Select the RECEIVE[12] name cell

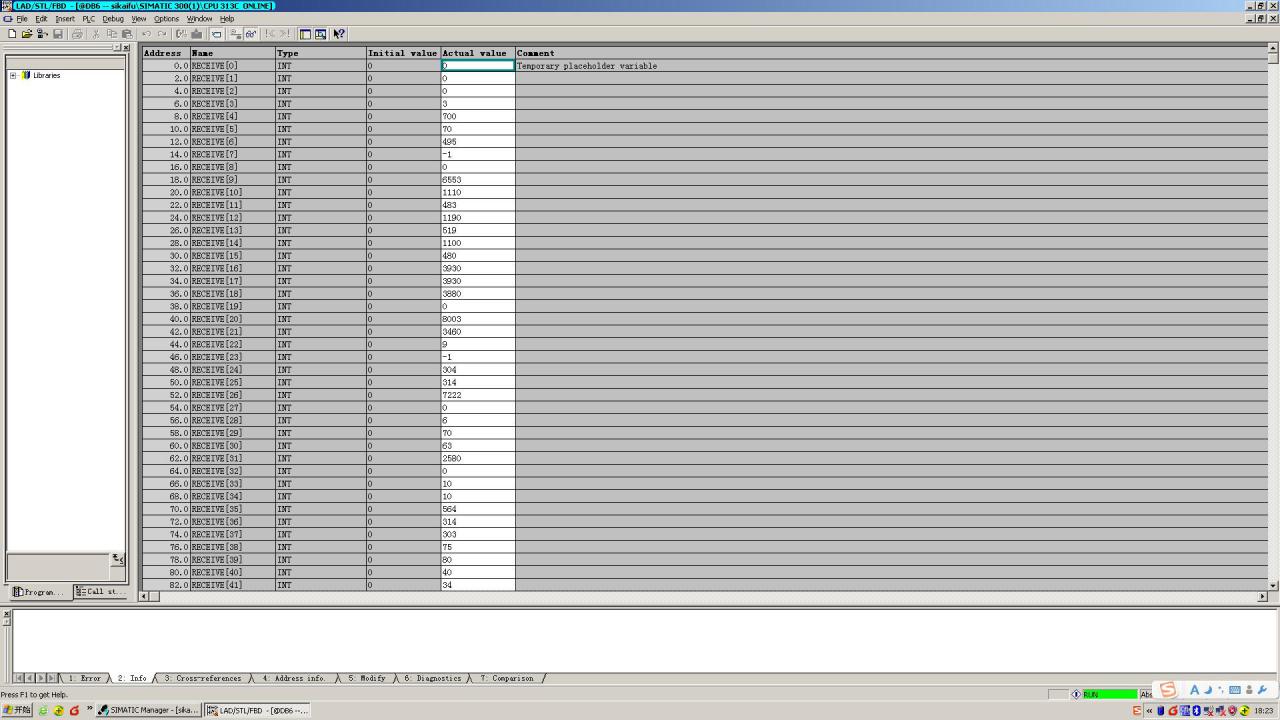tap(232, 218)
